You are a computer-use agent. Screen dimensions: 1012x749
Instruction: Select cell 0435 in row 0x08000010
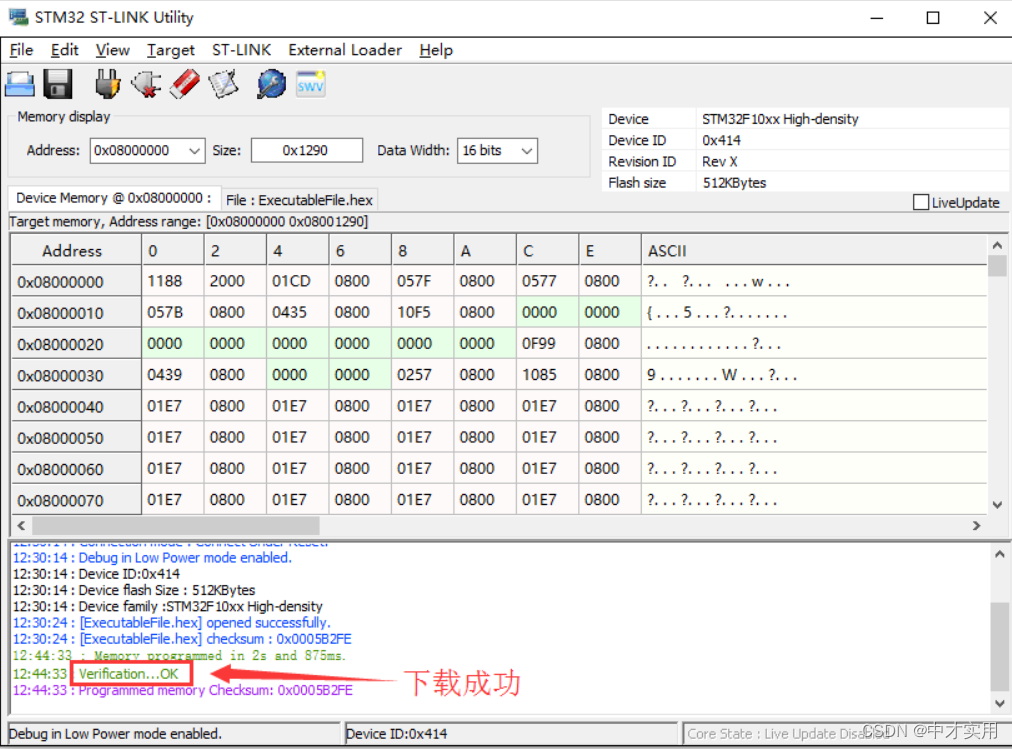coord(297,312)
